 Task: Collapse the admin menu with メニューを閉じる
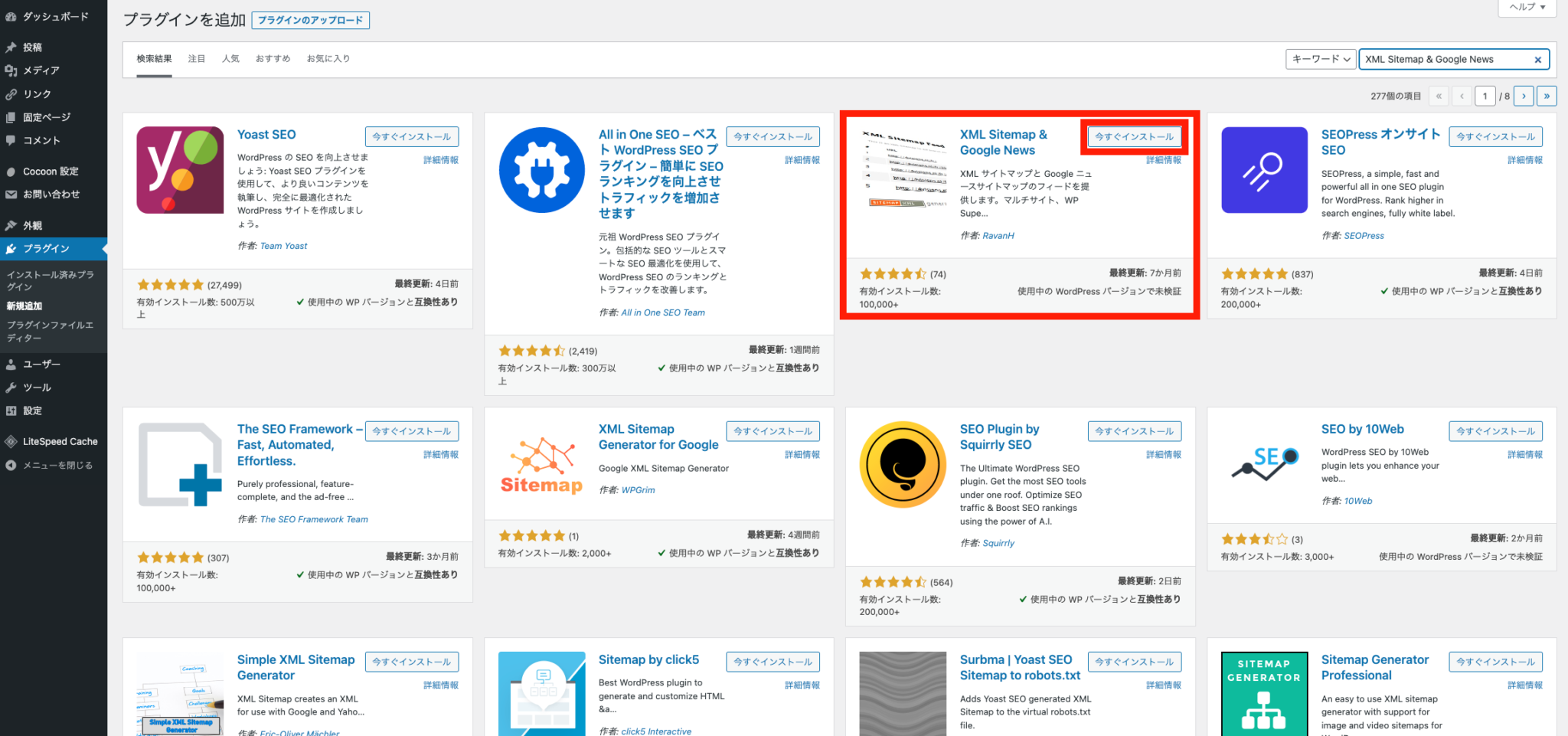pos(11,465)
